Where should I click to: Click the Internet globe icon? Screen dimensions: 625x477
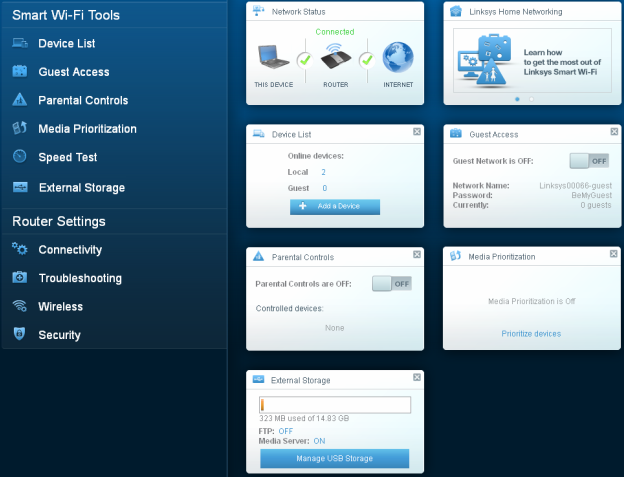coord(398,57)
